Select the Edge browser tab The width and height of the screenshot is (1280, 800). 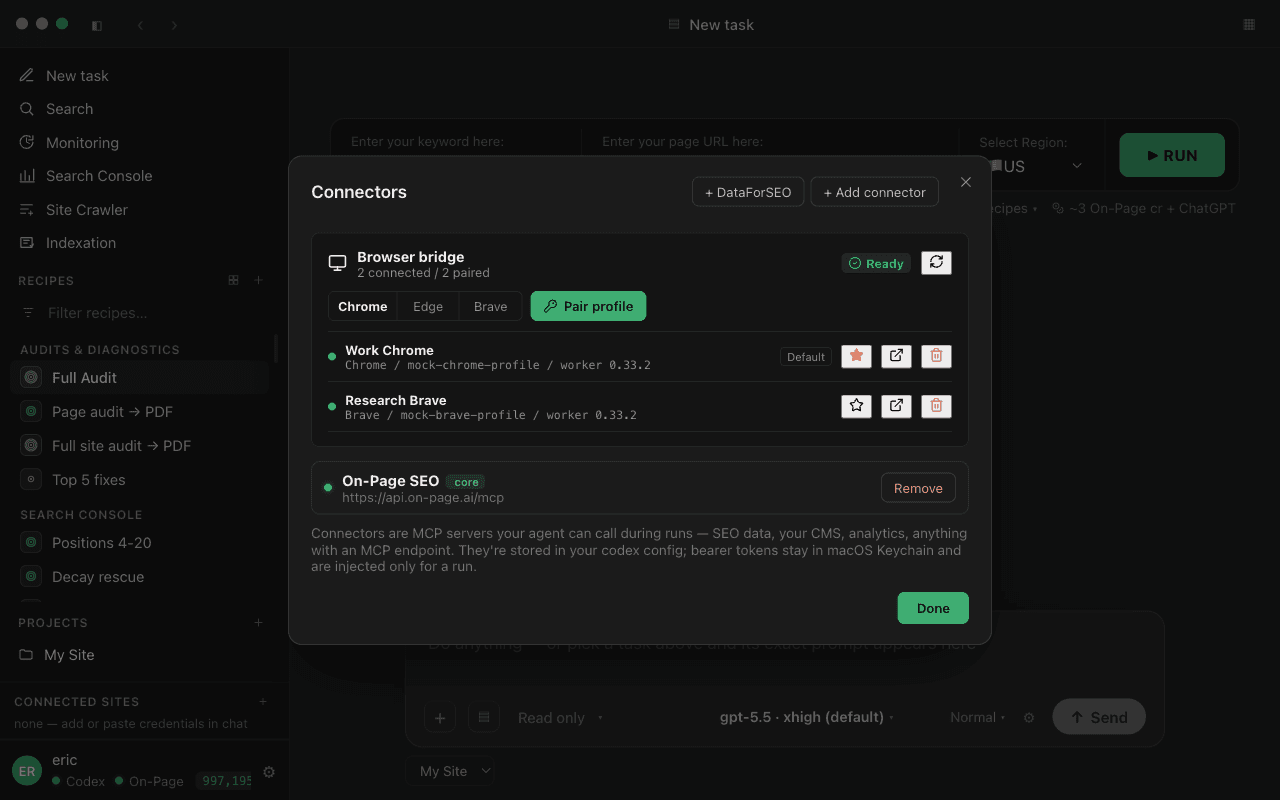428,306
